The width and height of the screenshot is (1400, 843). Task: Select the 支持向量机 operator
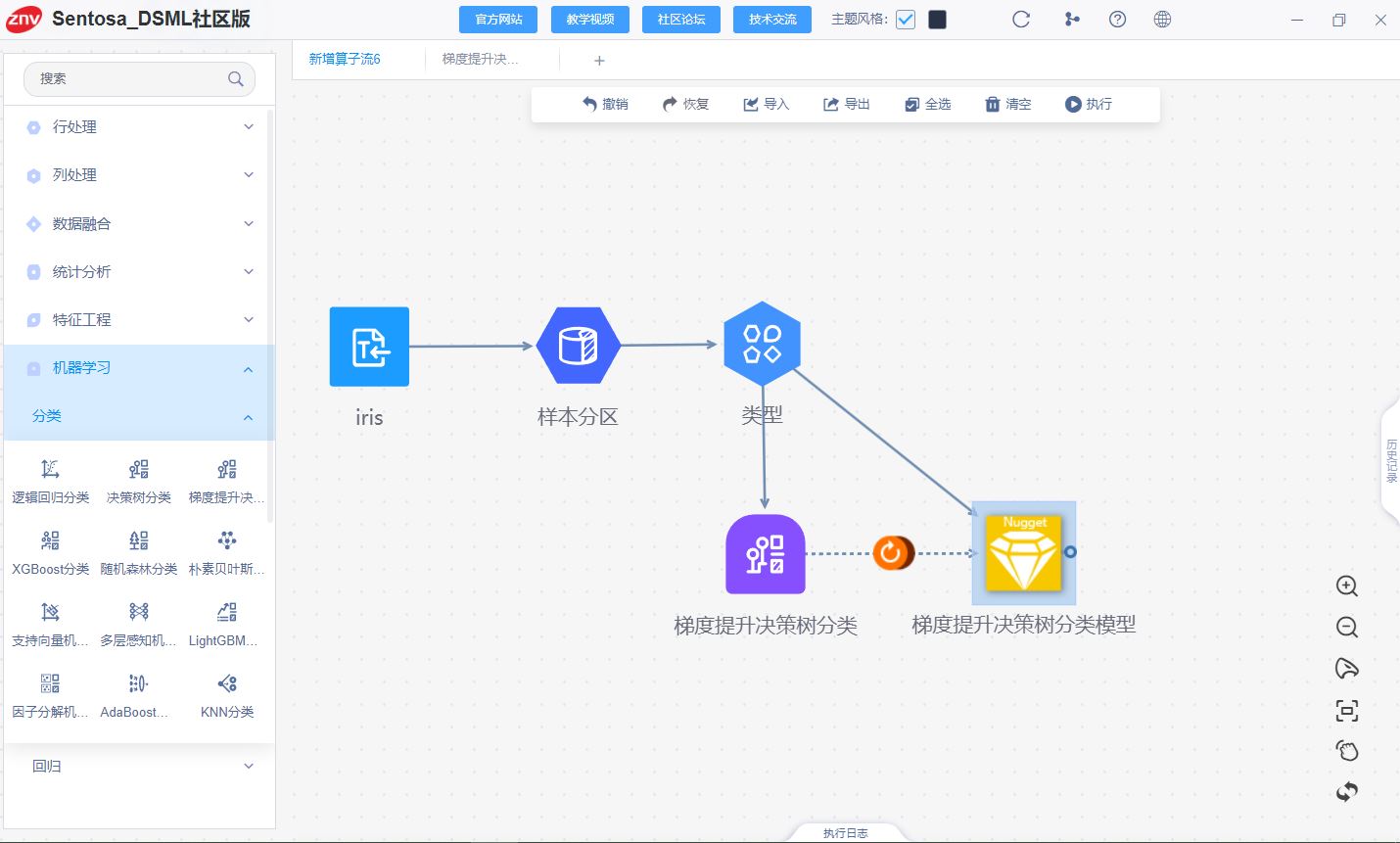pos(51,625)
